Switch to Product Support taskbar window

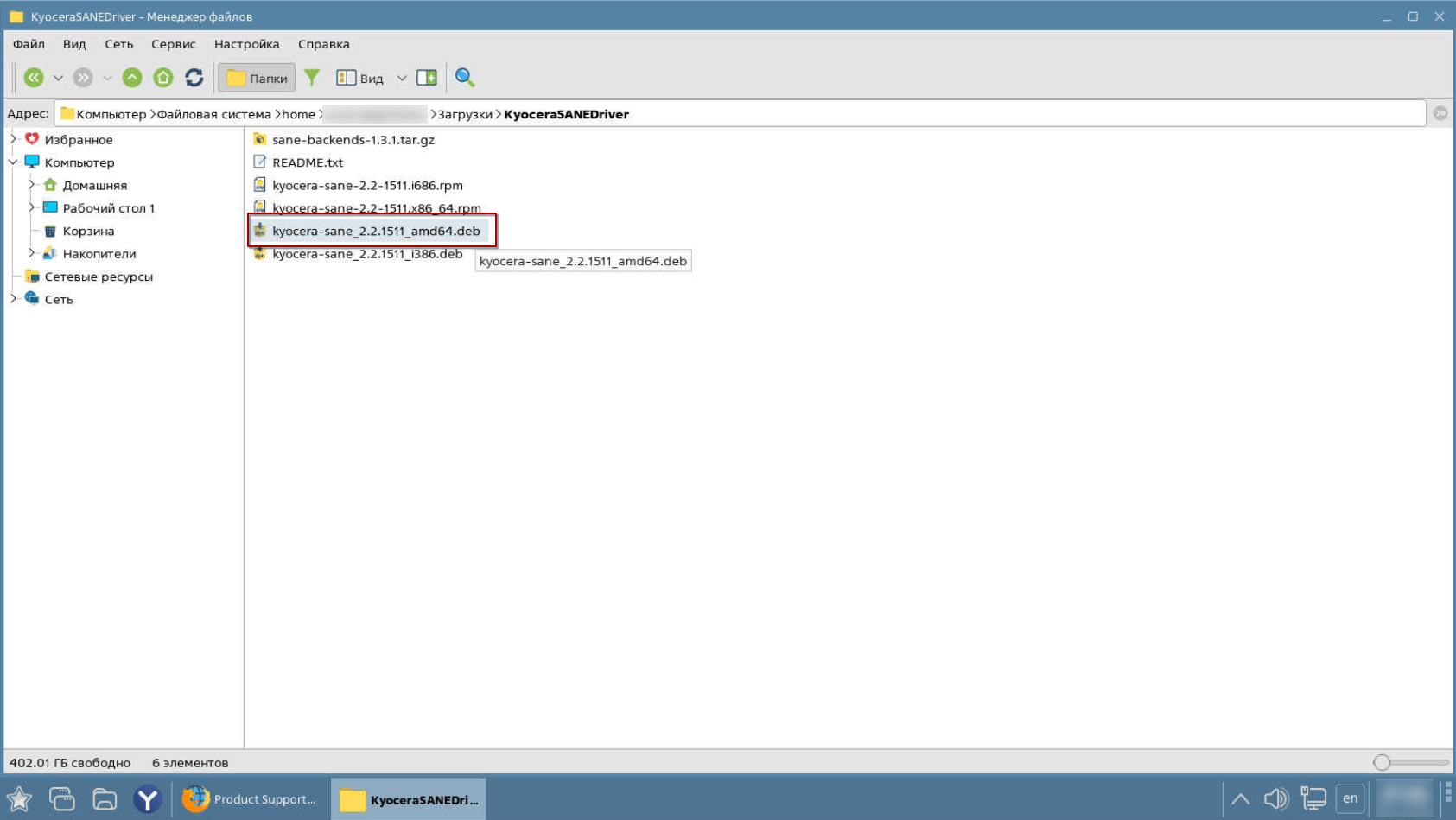click(250, 799)
